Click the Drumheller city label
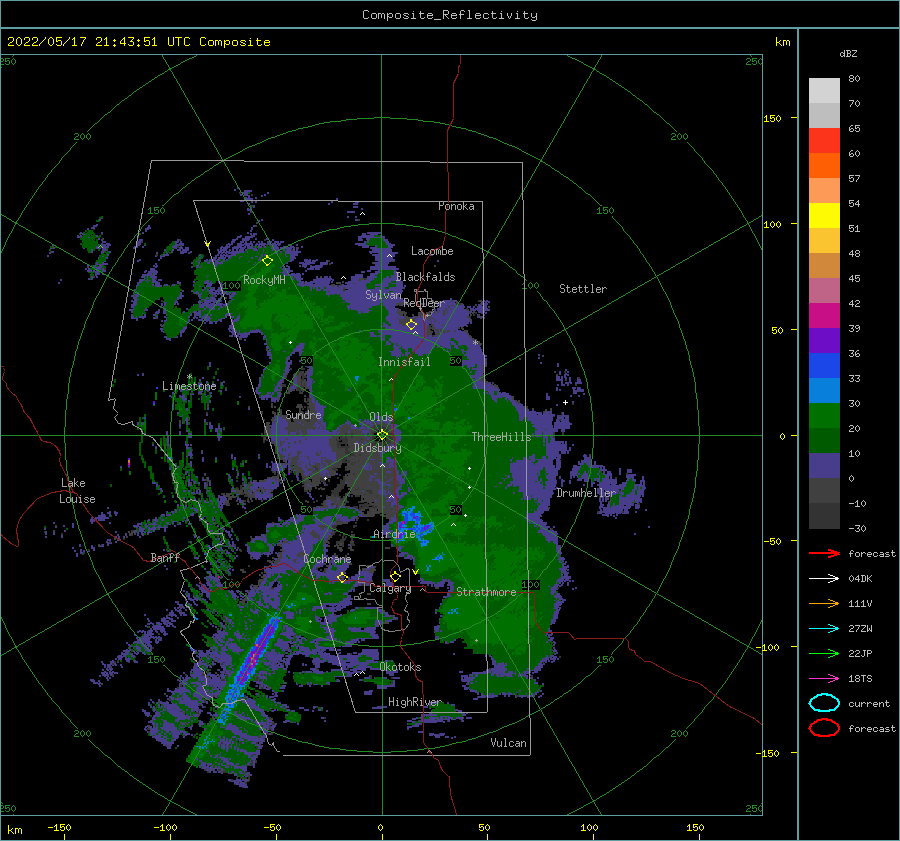Screen dimensions: 900x841 pyautogui.click(x=586, y=493)
